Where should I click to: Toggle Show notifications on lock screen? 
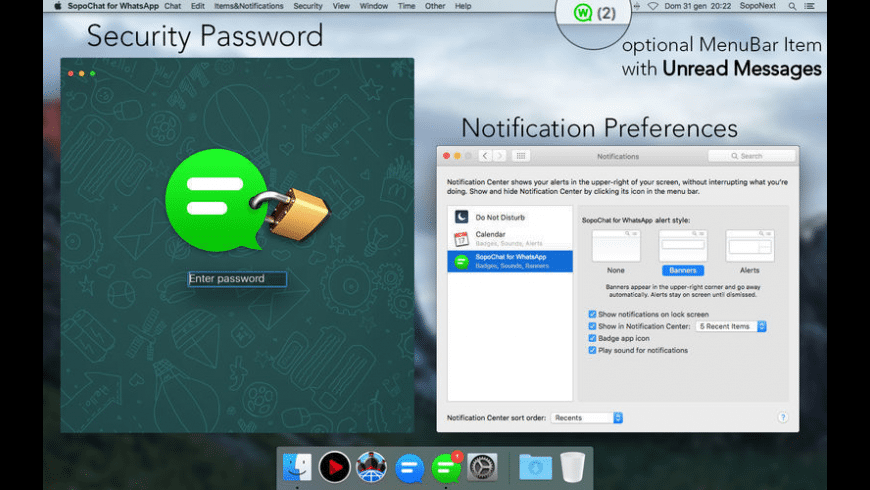coord(592,314)
